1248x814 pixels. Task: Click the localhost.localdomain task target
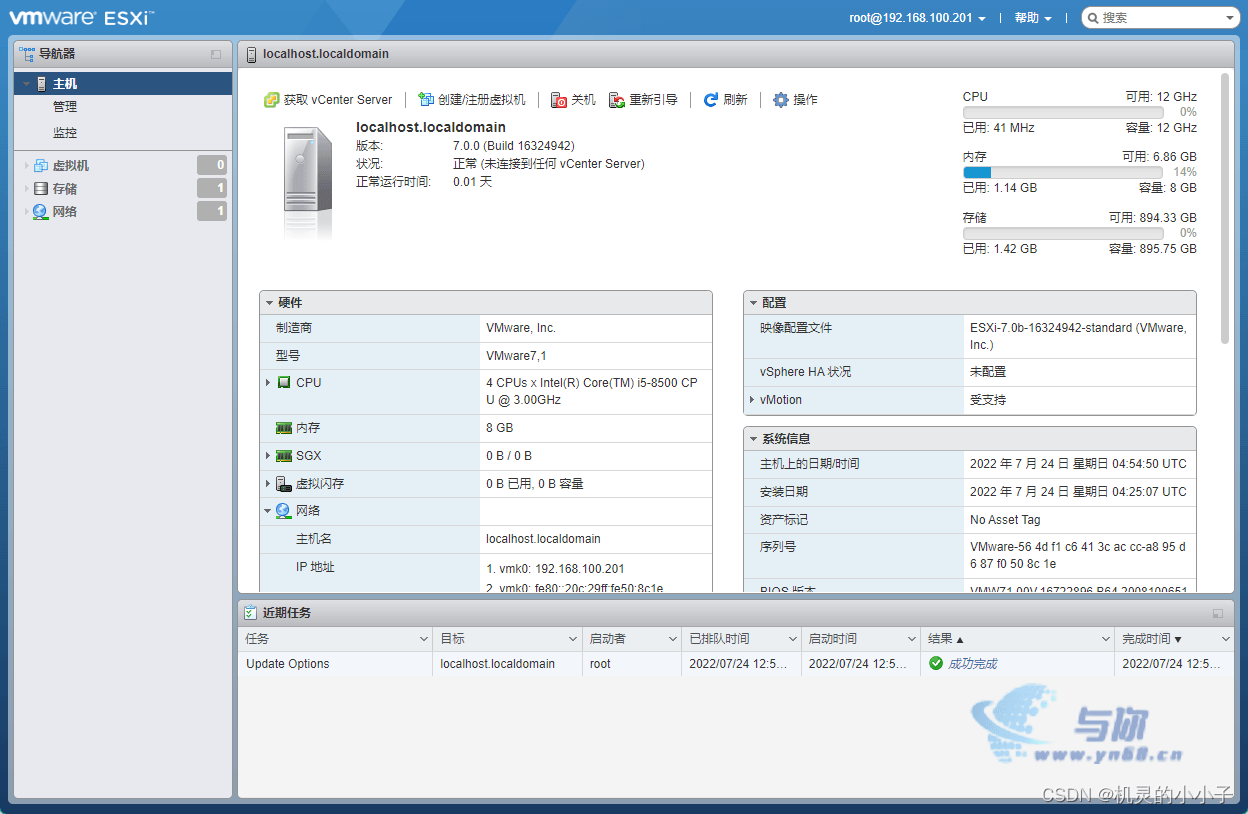point(497,664)
